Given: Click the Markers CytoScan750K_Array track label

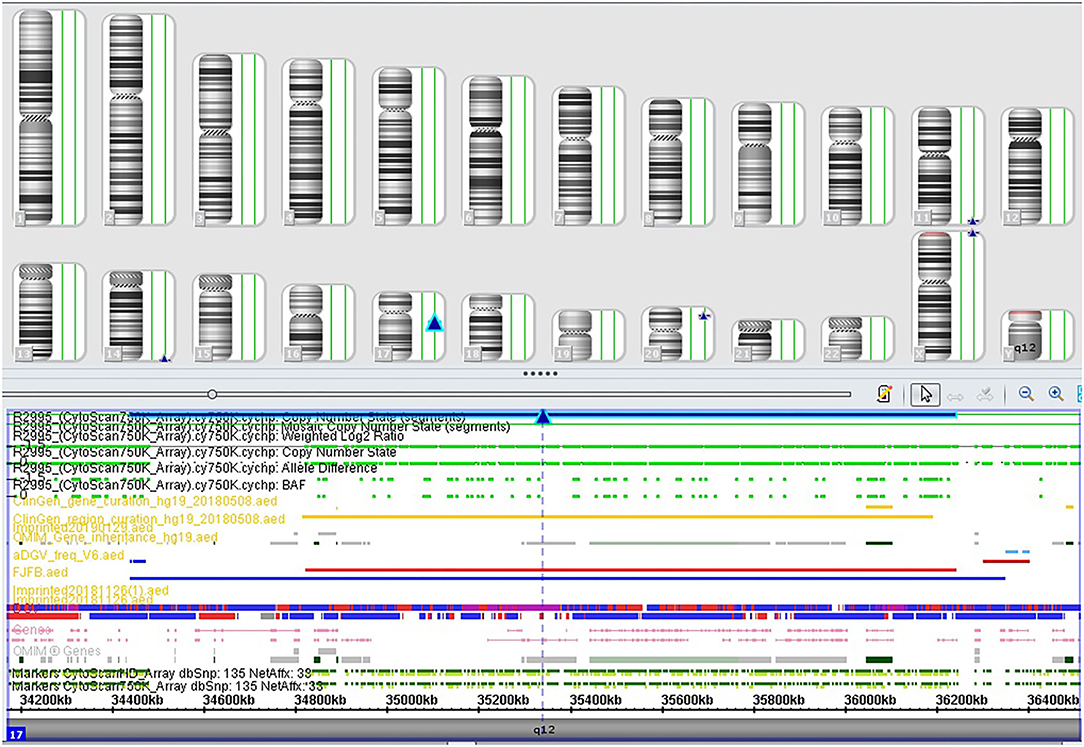Looking at the screenshot, I should pyautogui.click(x=168, y=686).
